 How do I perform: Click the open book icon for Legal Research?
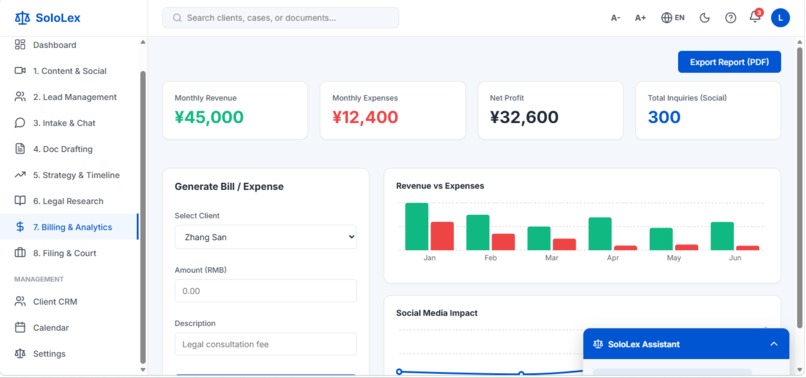(x=20, y=201)
